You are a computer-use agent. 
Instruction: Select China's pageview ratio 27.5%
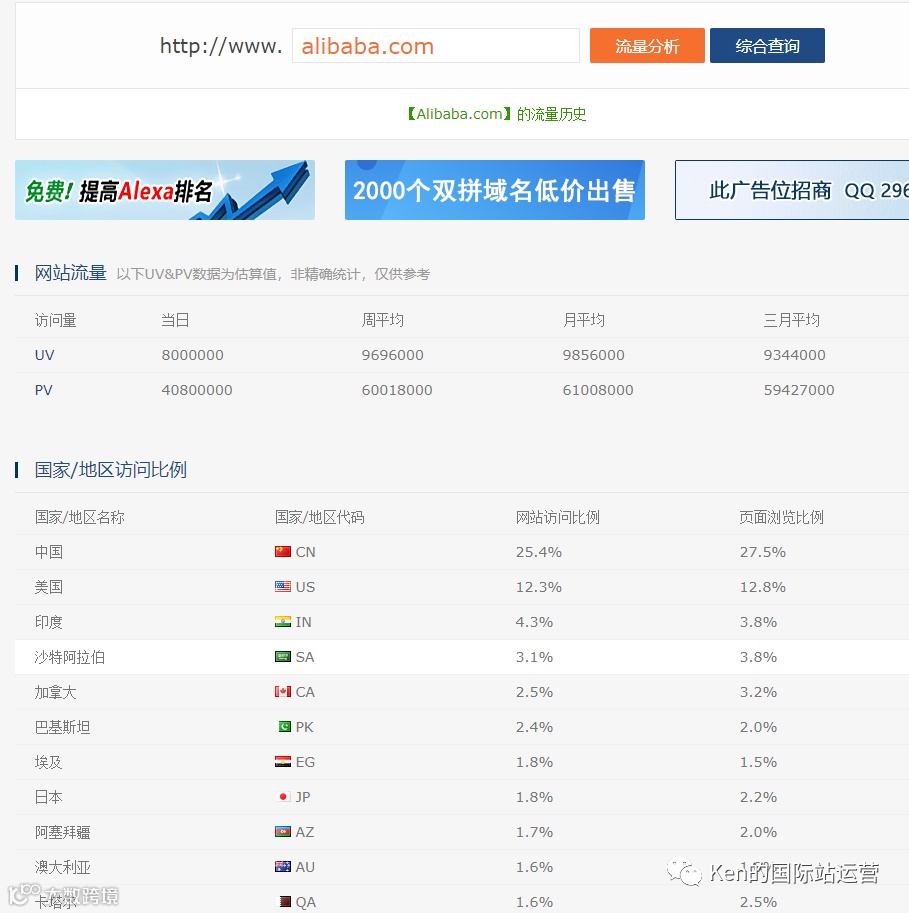point(763,551)
